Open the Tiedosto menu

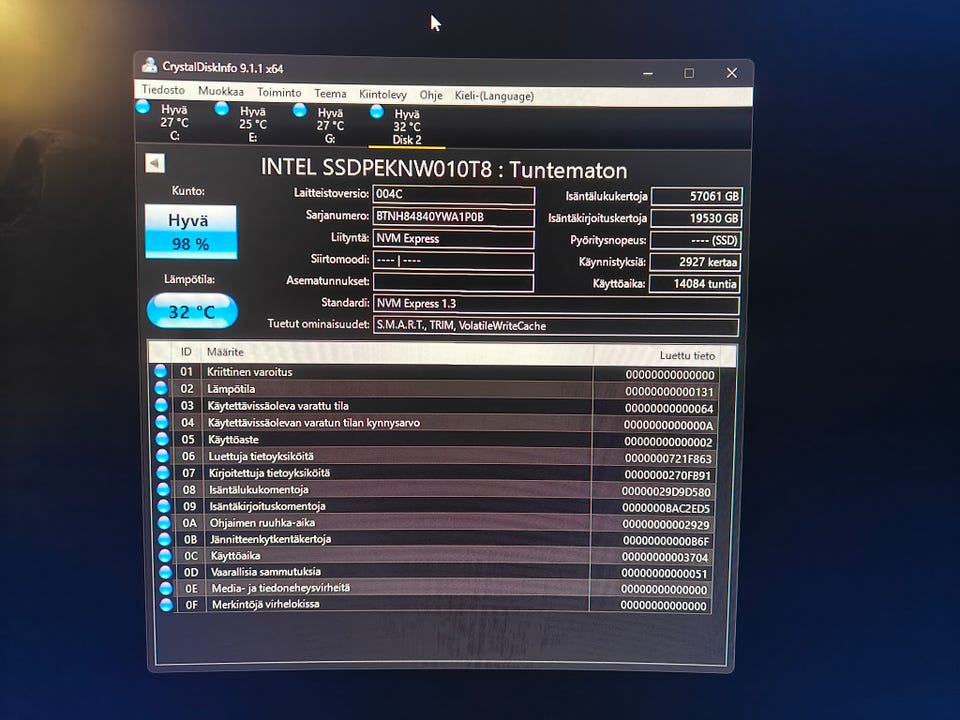[163, 90]
